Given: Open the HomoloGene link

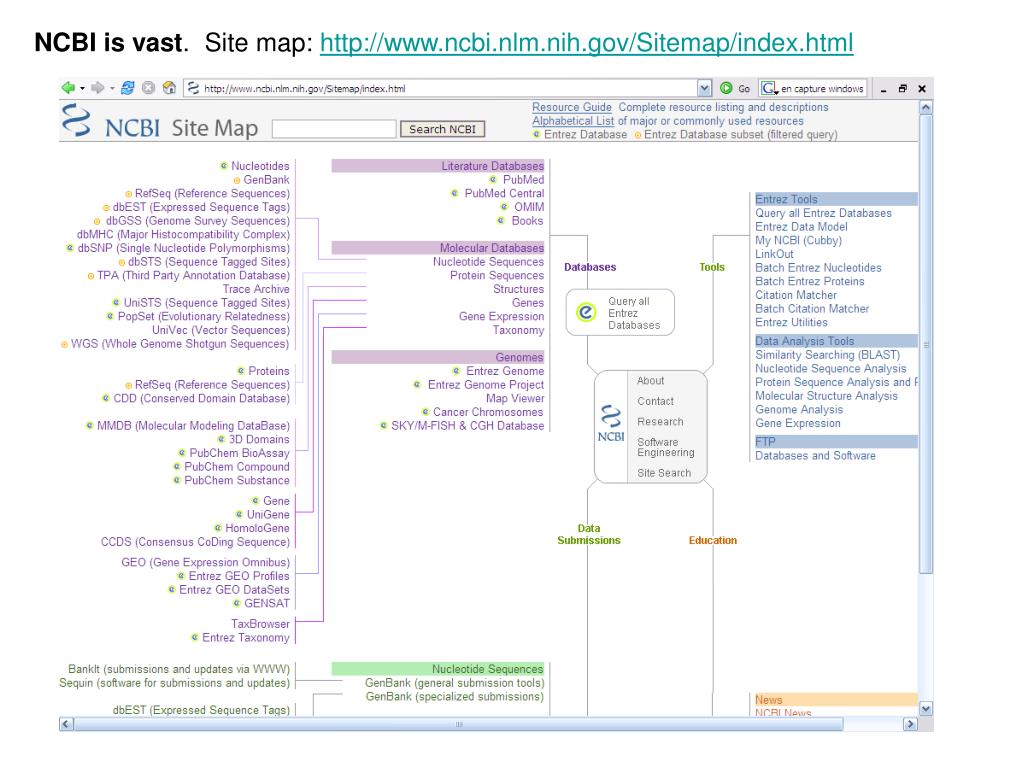Looking at the screenshot, I should click(257, 528).
